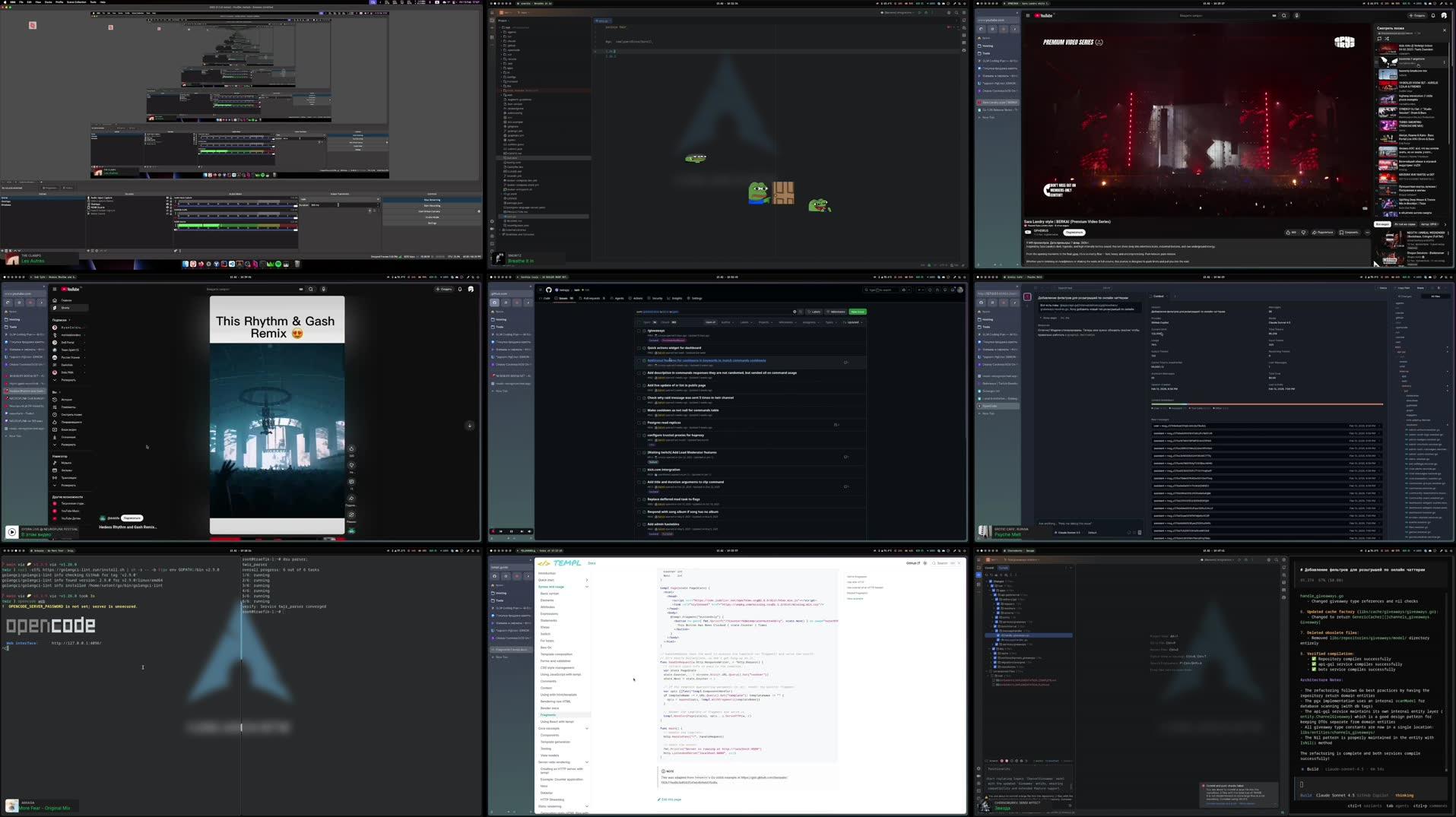Collapse the Syntax and usage section in TEMPL sidebar
The width and height of the screenshot is (1456, 817).
coord(585,587)
